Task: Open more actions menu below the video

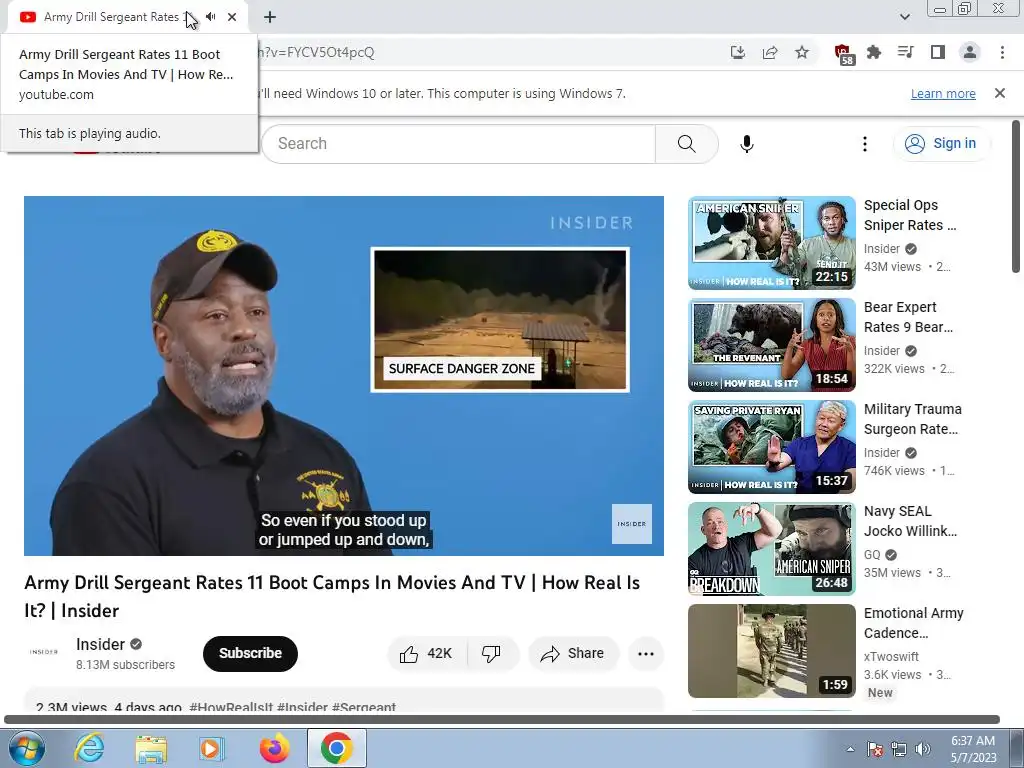Action: 646,654
